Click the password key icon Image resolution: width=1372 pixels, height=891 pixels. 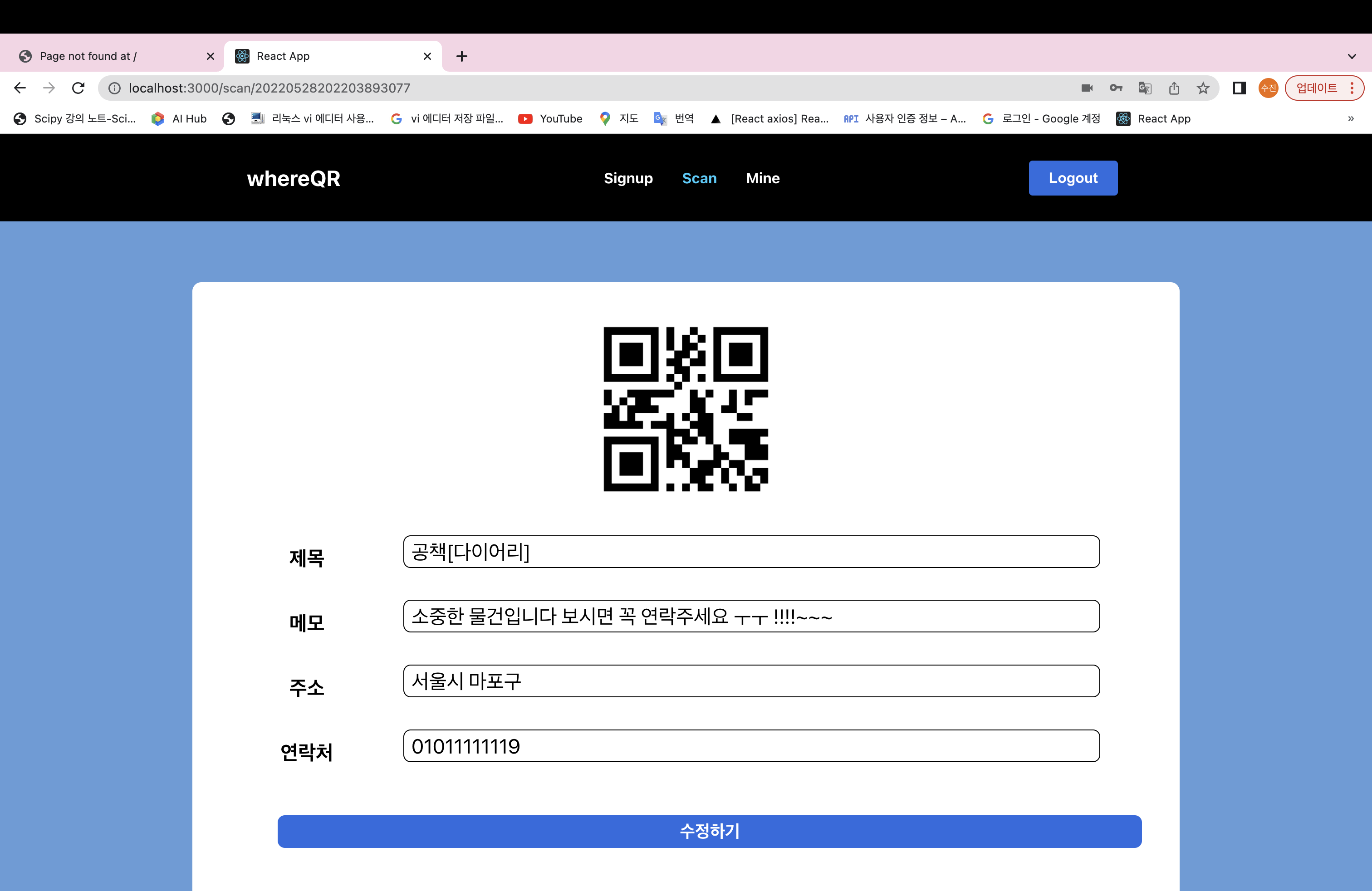(1116, 88)
